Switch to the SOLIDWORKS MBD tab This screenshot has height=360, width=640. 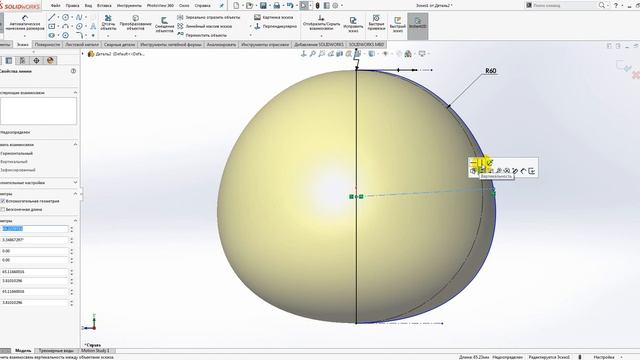pos(366,44)
